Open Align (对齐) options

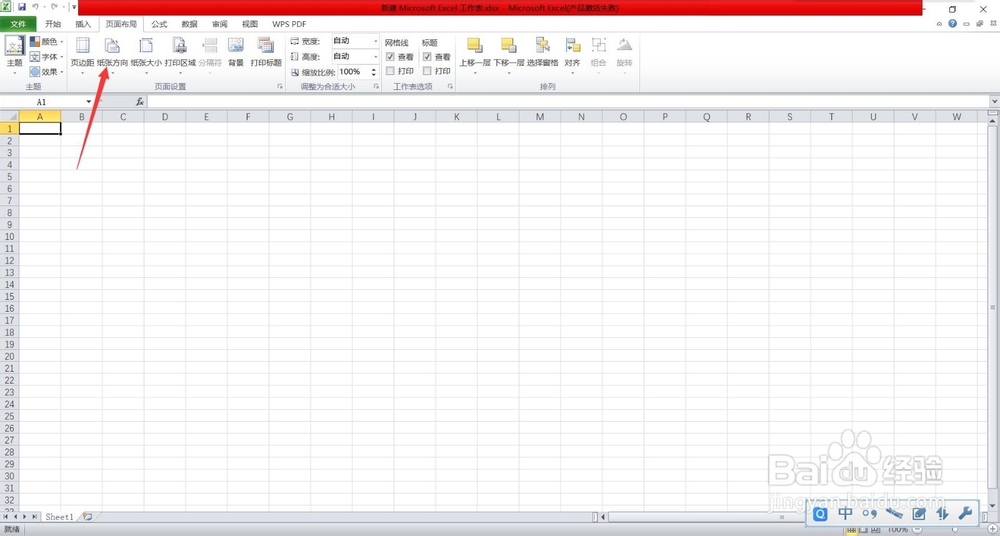click(x=572, y=54)
